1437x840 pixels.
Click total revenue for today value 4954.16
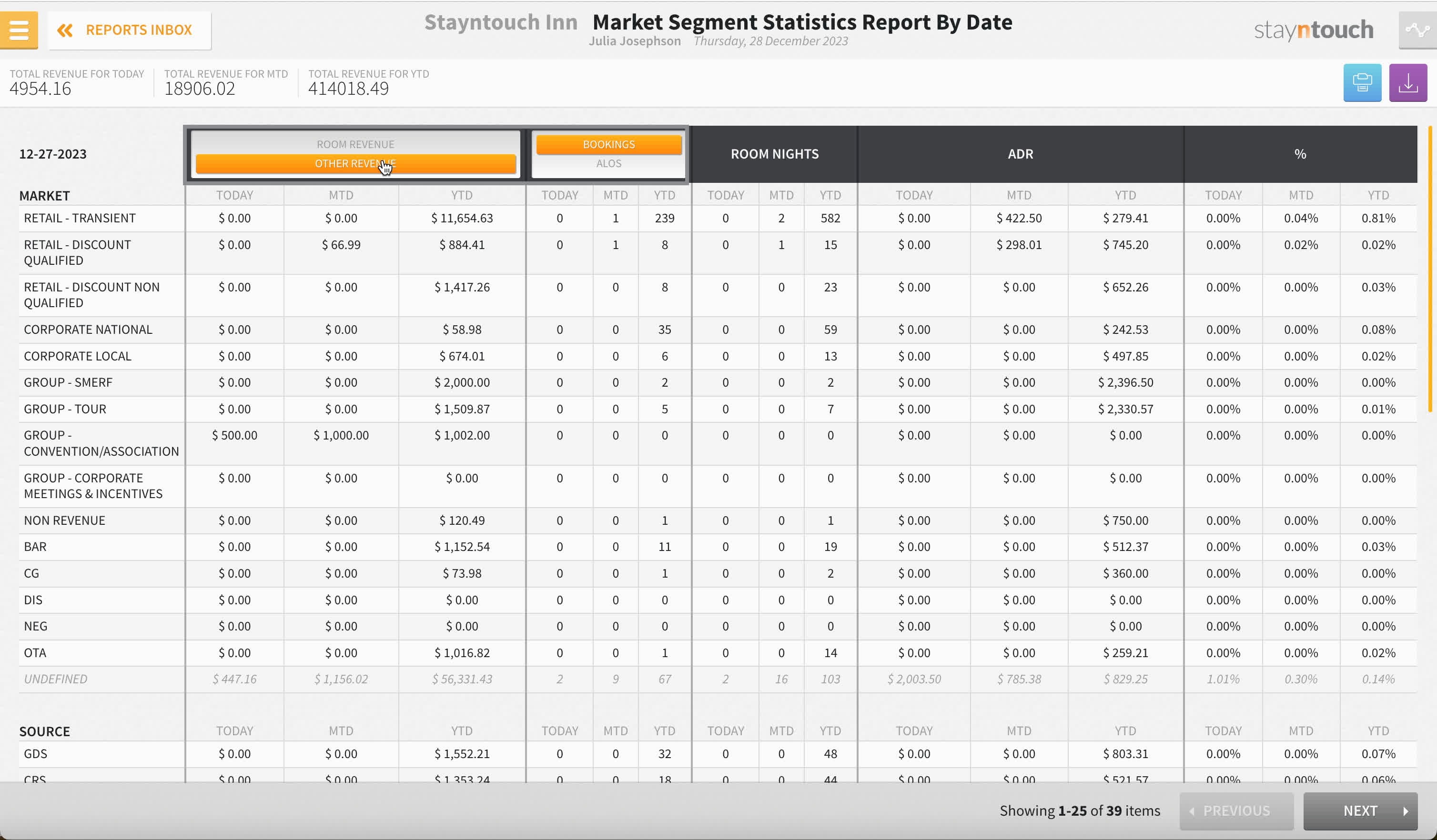[x=40, y=88]
